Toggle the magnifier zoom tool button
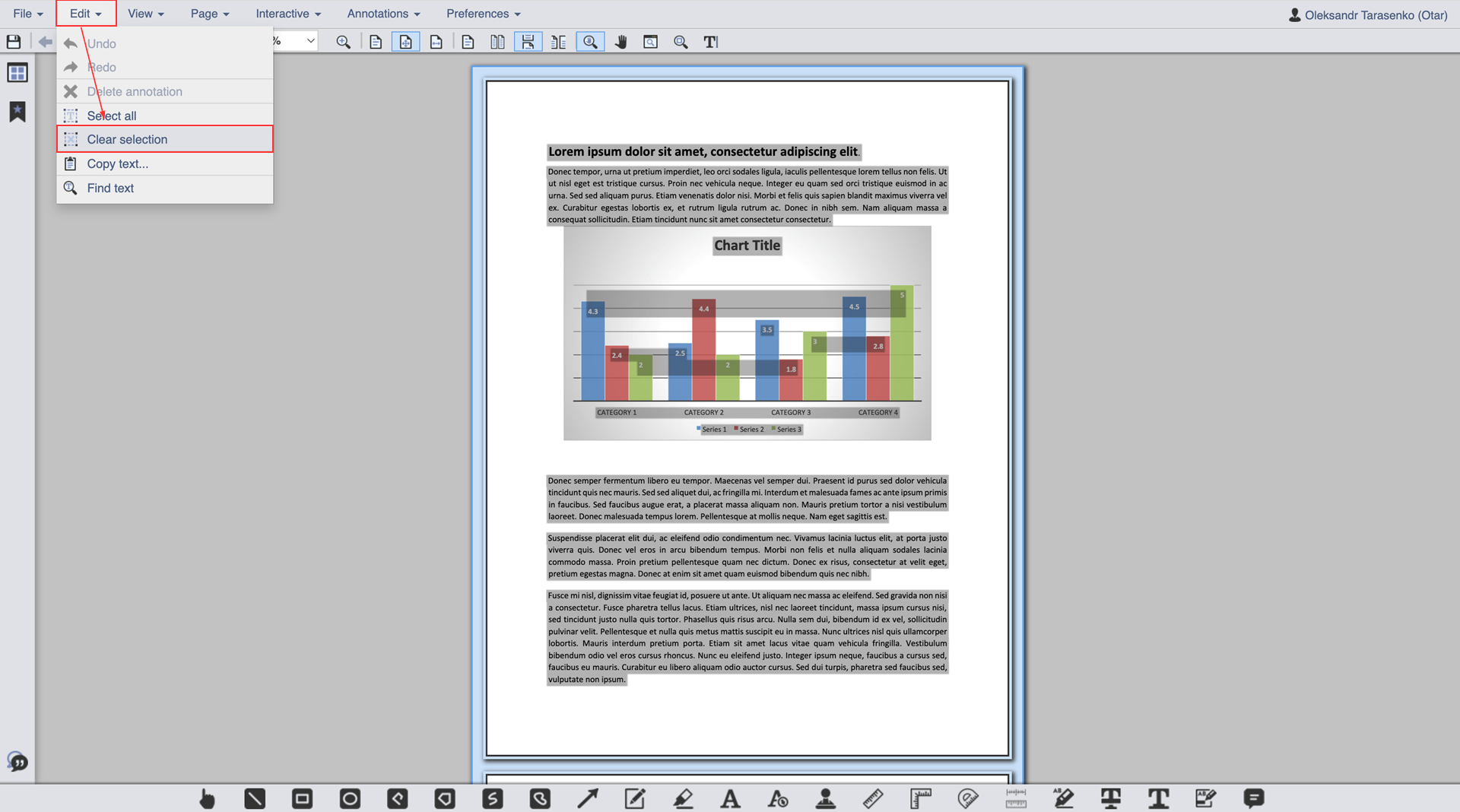This screenshot has width=1460, height=812. [590, 42]
